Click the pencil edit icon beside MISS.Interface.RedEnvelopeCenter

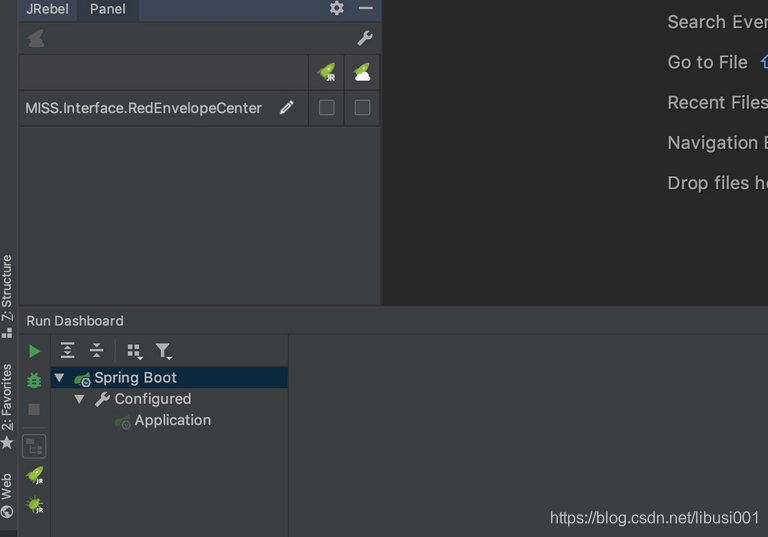[287, 108]
